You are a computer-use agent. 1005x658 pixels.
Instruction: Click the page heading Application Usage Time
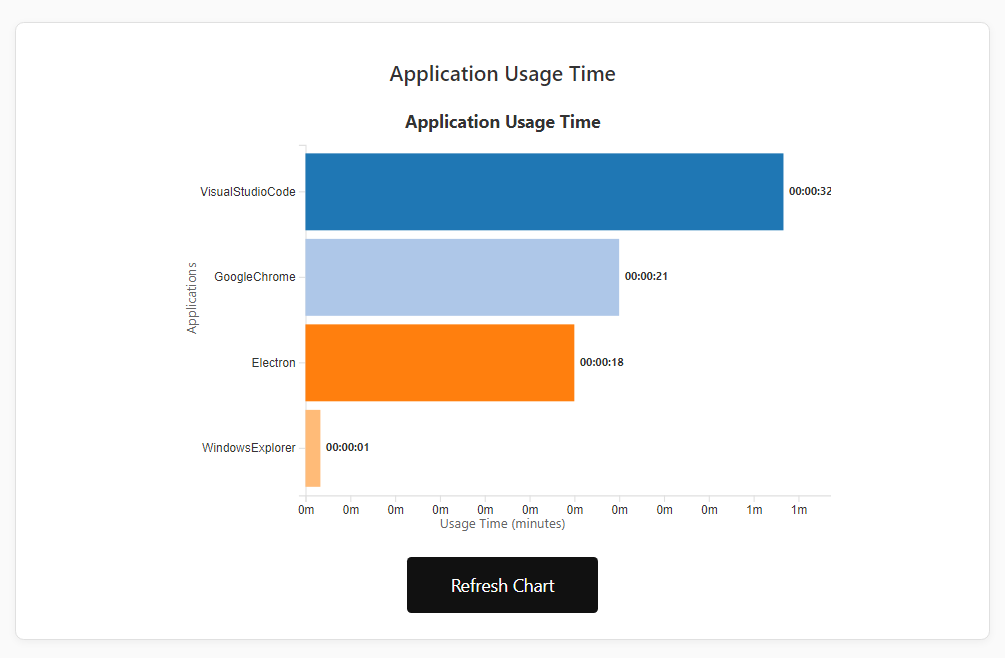pyautogui.click(x=502, y=73)
